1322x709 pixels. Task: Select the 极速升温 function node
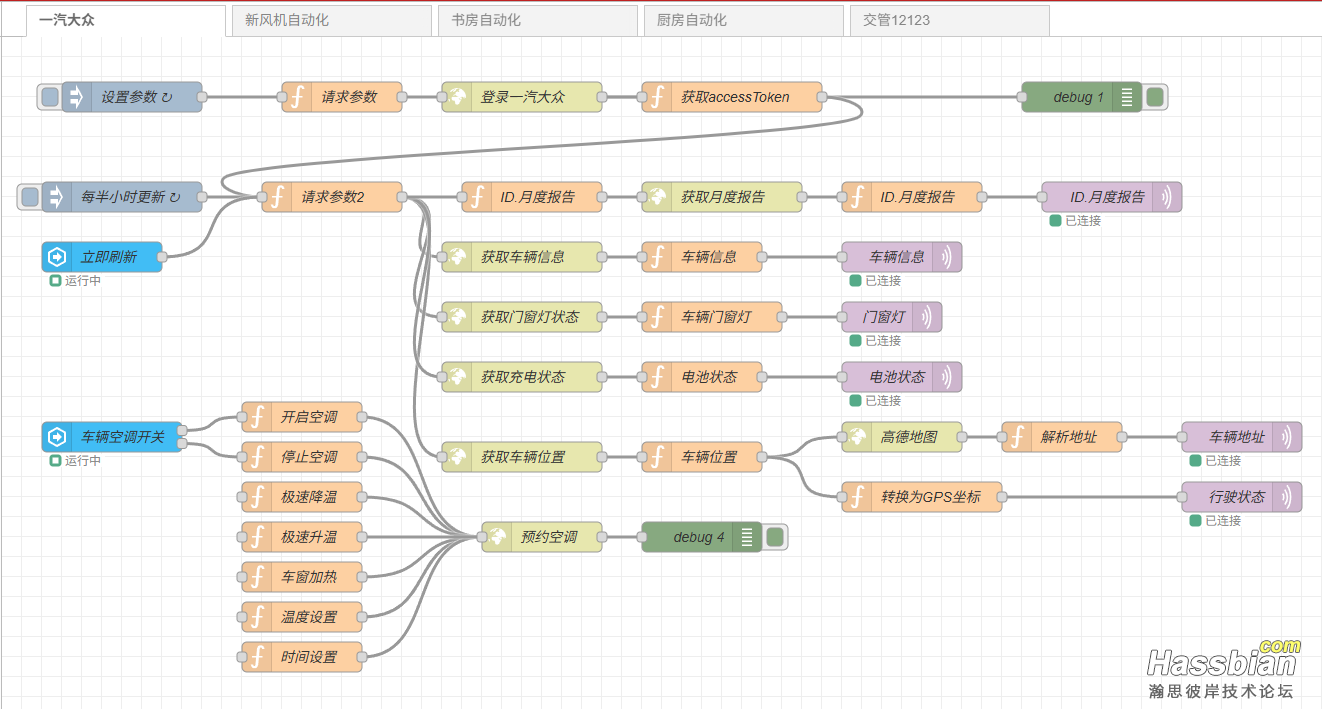click(302, 537)
